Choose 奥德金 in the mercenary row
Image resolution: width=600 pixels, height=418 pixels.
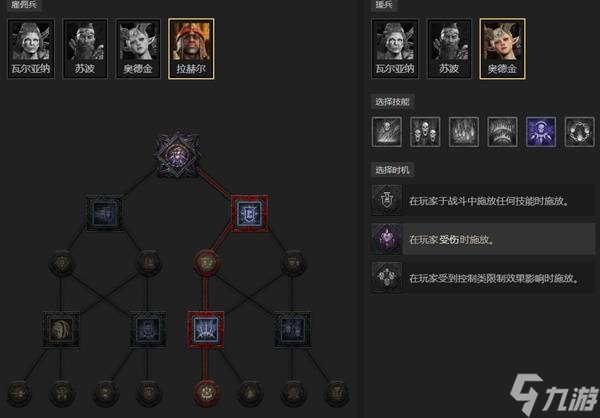(x=138, y=49)
